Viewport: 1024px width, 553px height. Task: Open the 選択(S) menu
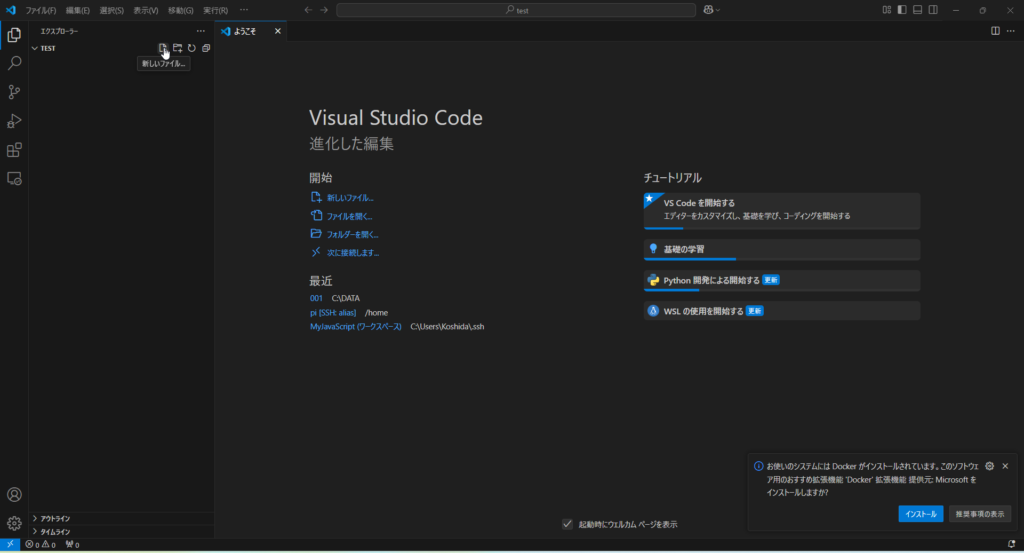(111, 10)
